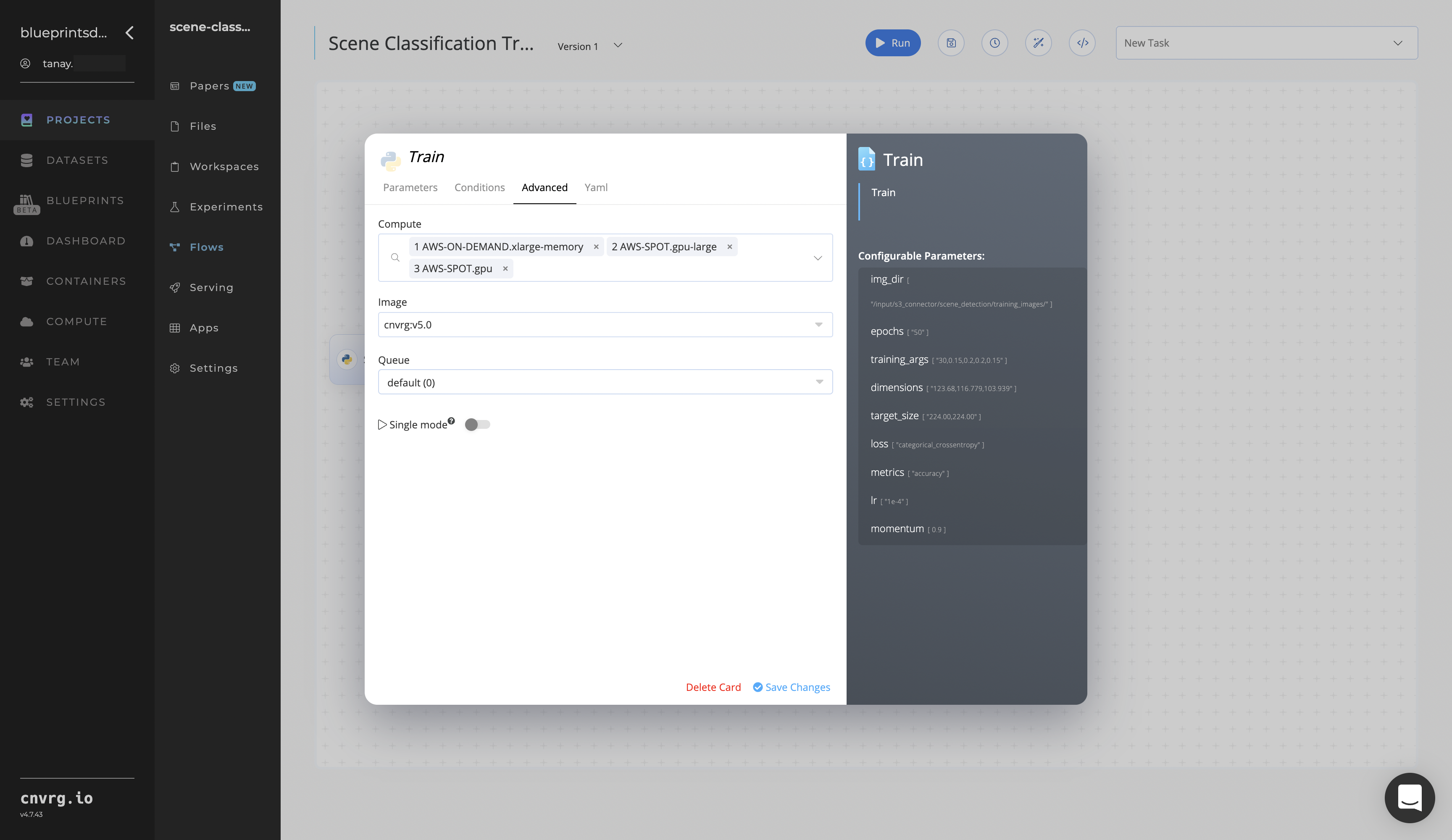Image resolution: width=1452 pixels, height=840 pixels.
Task: Click the Advanced tab in Train card
Action: click(544, 187)
